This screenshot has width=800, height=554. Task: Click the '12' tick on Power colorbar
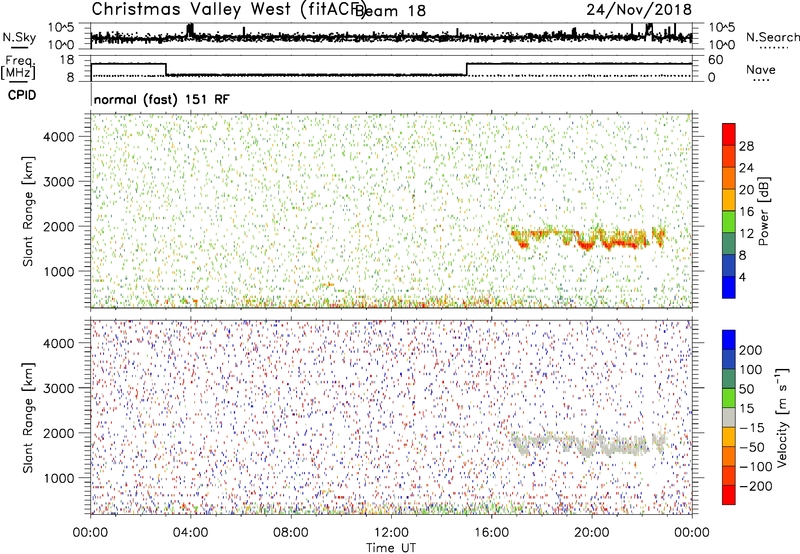tap(746, 234)
